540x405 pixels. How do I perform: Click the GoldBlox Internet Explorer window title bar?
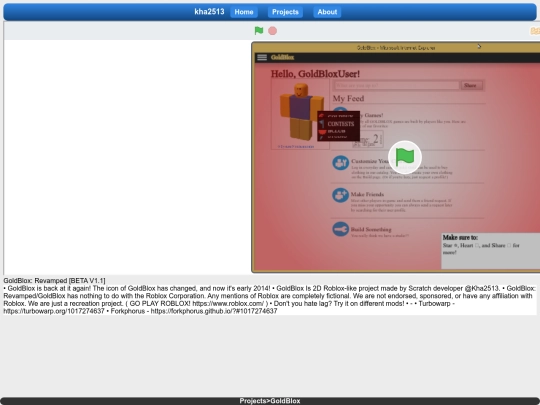tap(396, 48)
